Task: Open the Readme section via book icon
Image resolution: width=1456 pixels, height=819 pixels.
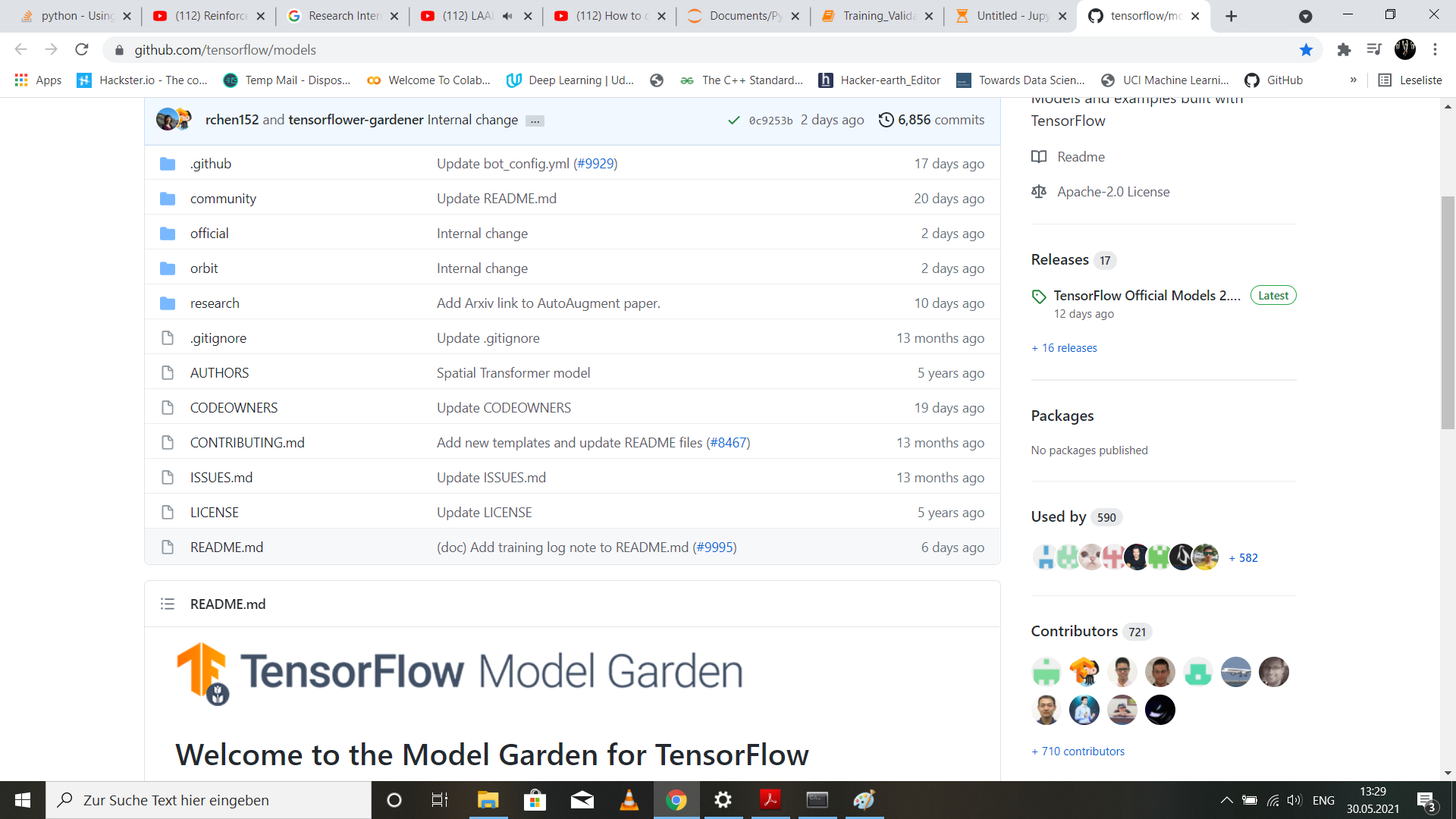Action: (1039, 157)
